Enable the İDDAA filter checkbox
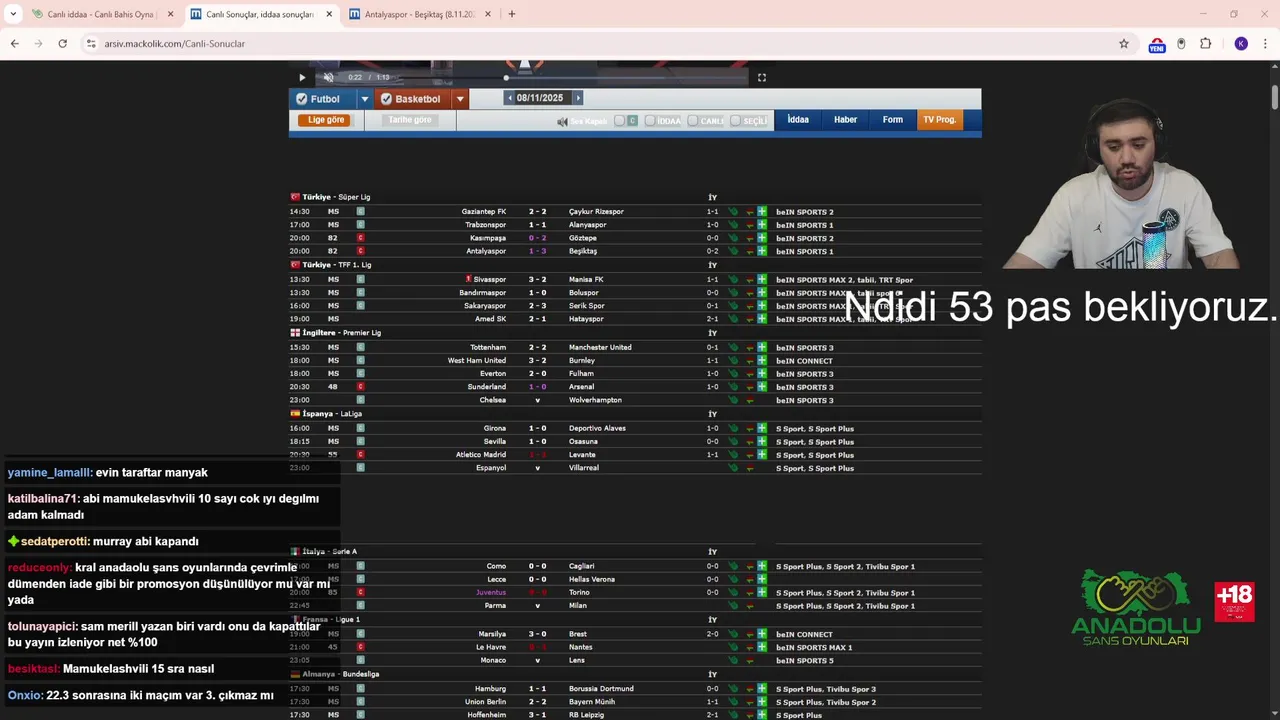This screenshot has width=1280, height=720. (x=650, y=121)
